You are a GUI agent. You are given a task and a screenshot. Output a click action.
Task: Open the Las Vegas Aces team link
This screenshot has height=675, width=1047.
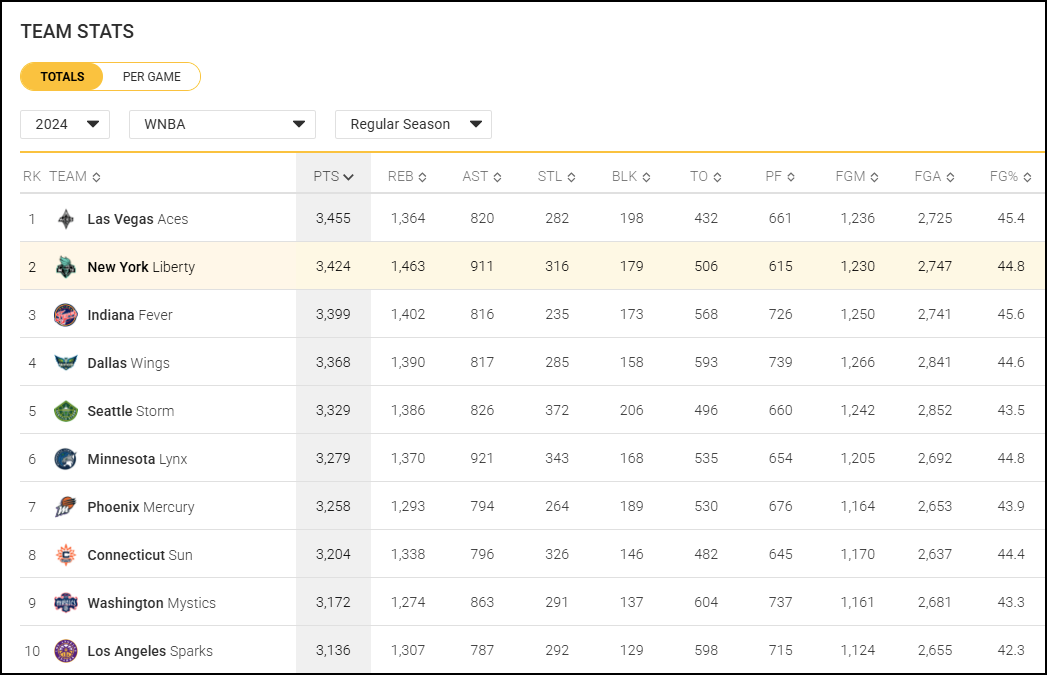(x=138, y=219)
